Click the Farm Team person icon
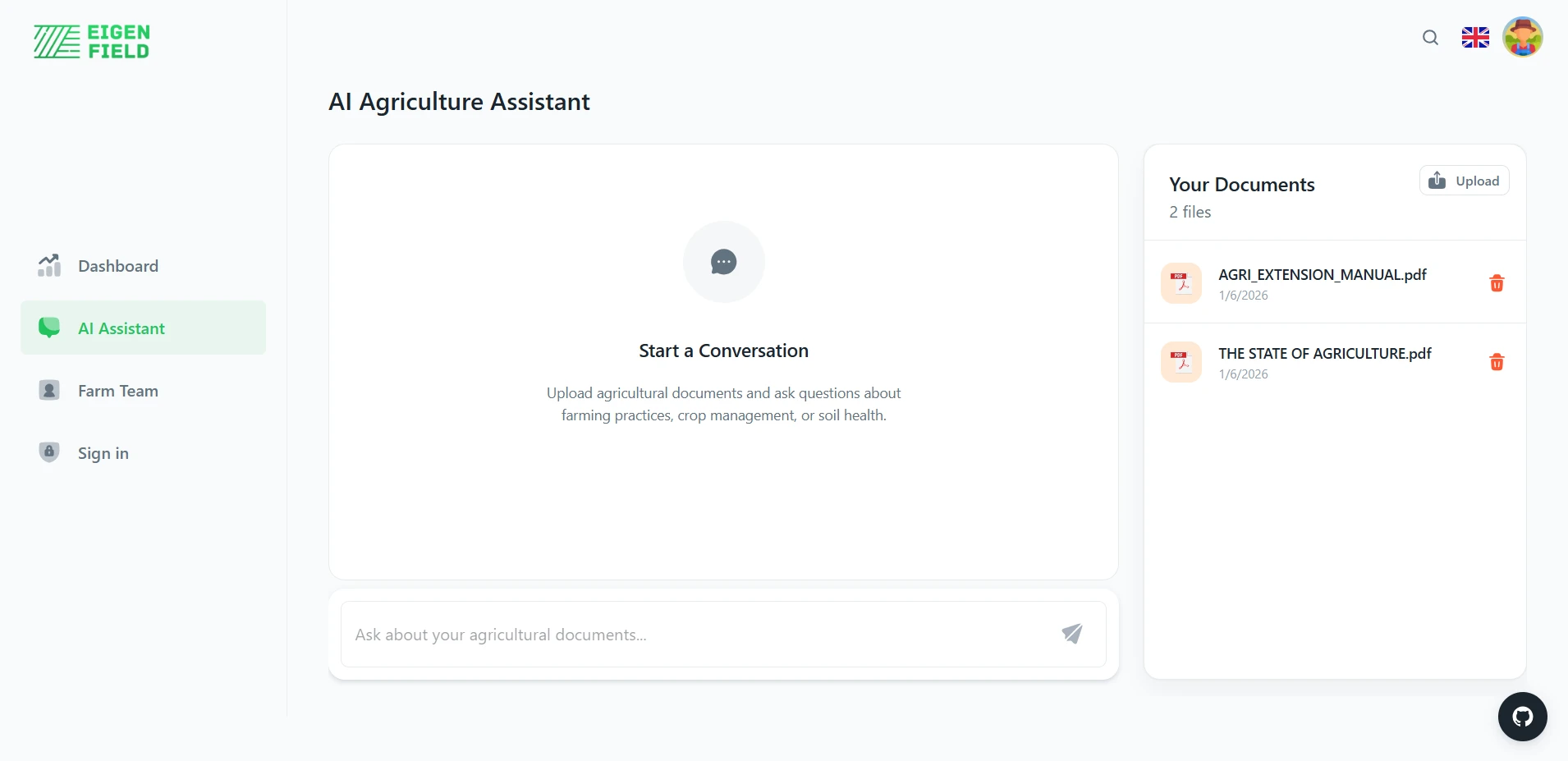The width and height of the screenshot is (1568, 761). [49, 391]
